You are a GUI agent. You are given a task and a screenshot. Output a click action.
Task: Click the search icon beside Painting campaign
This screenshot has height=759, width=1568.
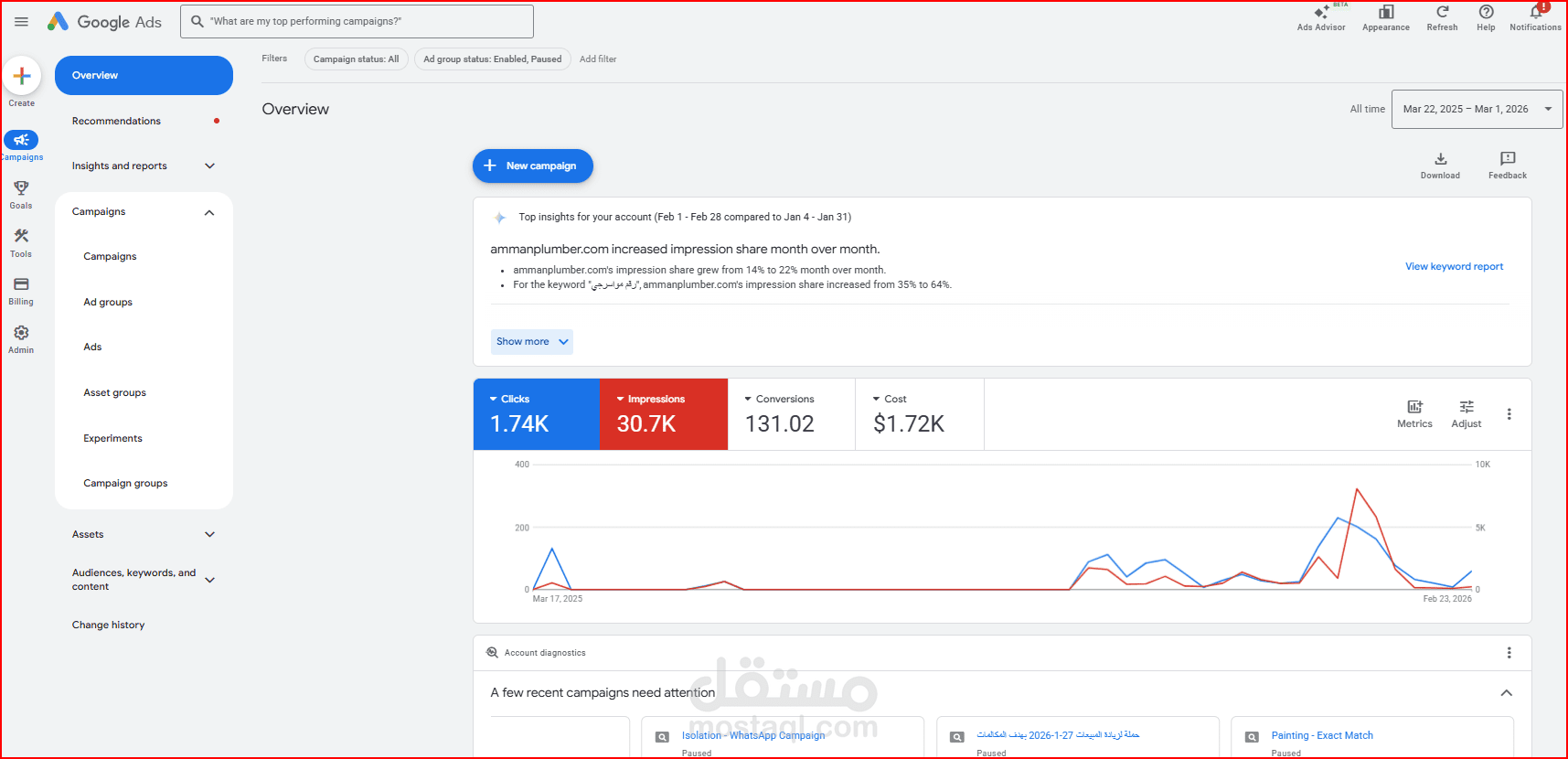1252,737
